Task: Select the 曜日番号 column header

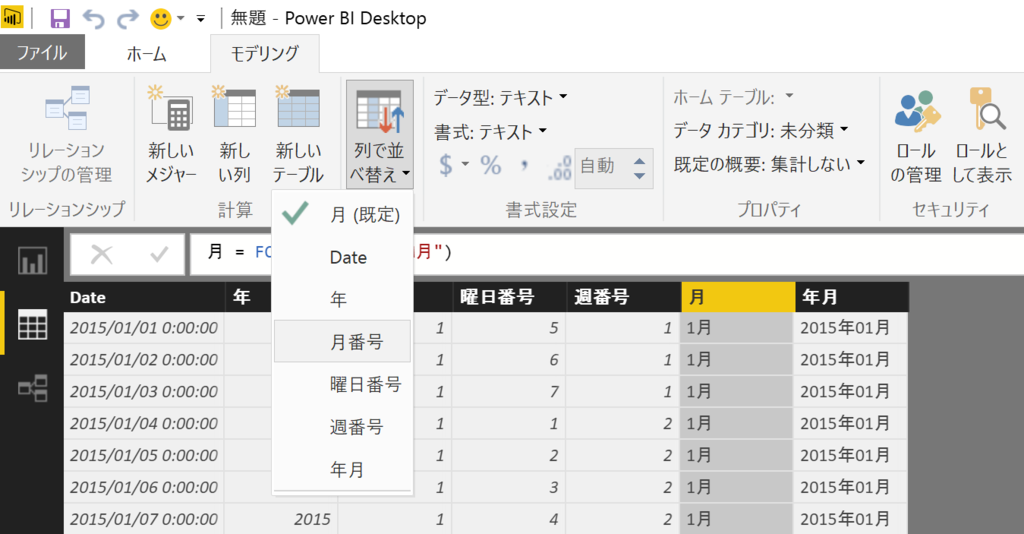Action: [509, 297]
